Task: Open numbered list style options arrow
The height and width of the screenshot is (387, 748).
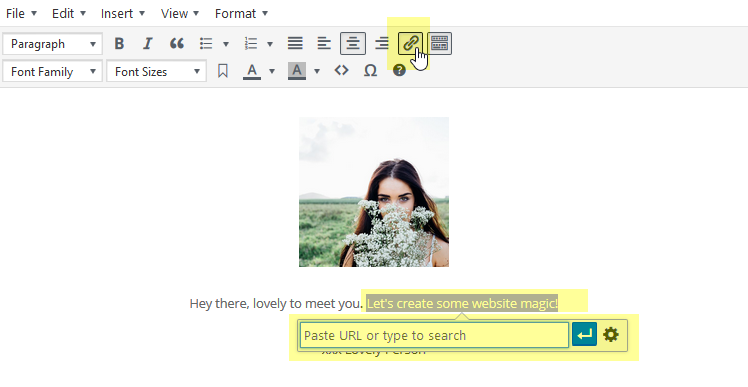Action: (x=270, y=44)
